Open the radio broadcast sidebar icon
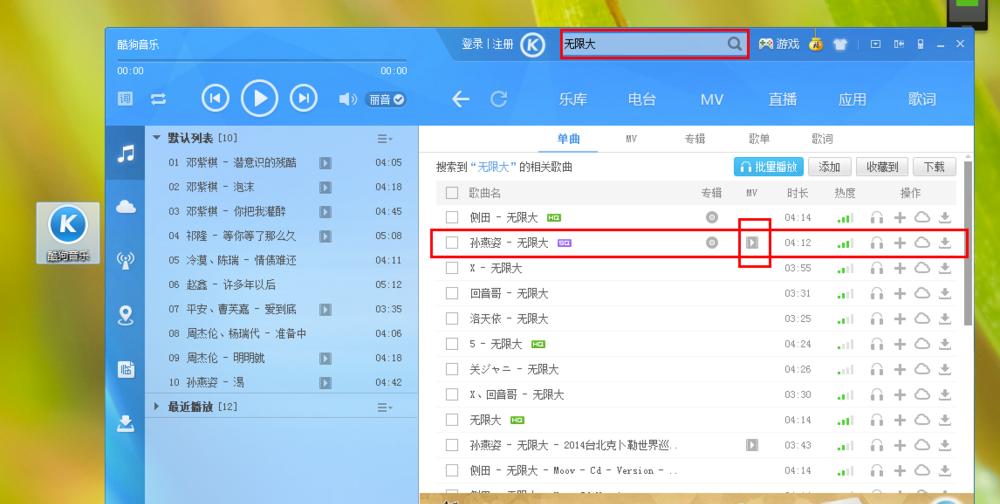This screenshot has height=504, width=1000. 126,260
